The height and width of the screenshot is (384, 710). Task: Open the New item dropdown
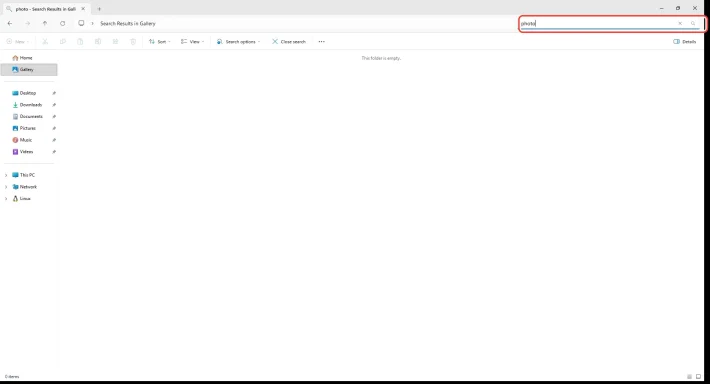click(x=18, y=42)
